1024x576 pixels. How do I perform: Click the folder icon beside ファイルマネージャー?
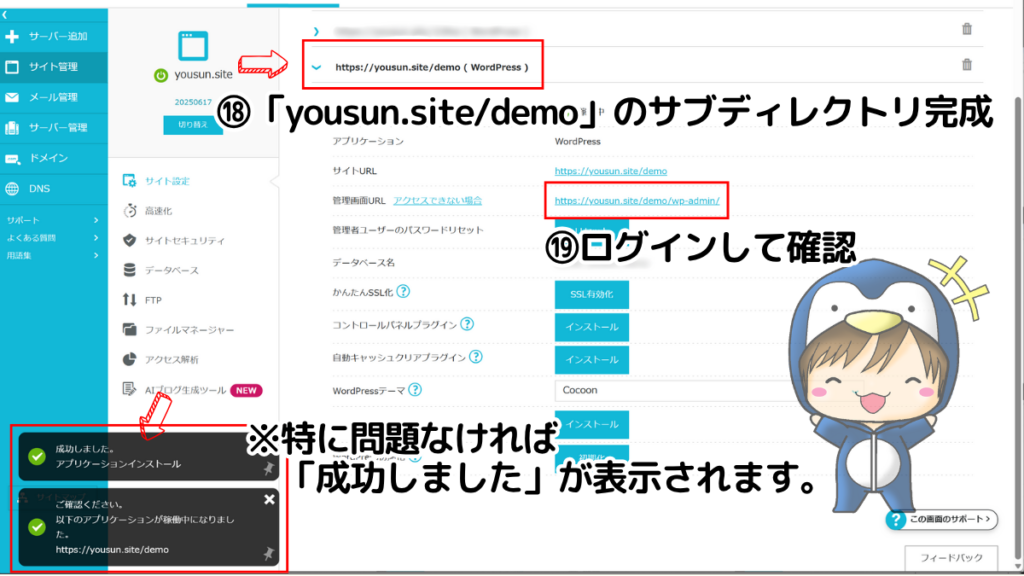pyautogui.click(x=129, y=329)
